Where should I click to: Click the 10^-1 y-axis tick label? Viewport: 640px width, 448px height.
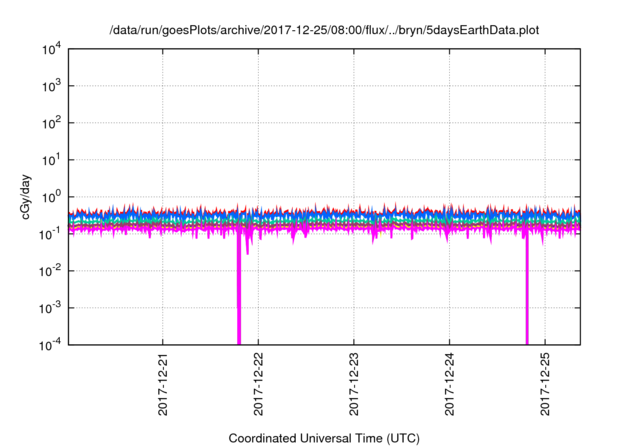(50, 234)
